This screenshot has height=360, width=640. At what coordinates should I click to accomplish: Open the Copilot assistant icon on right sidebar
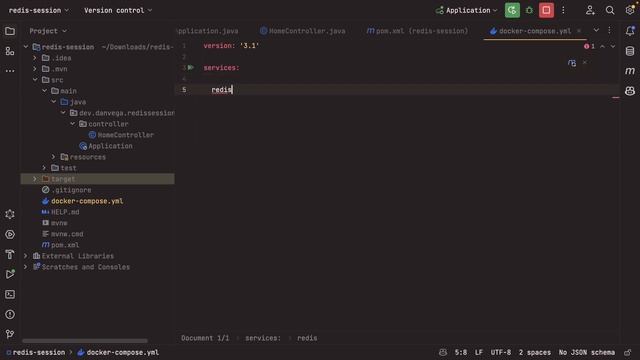click(x=630, y=91)
